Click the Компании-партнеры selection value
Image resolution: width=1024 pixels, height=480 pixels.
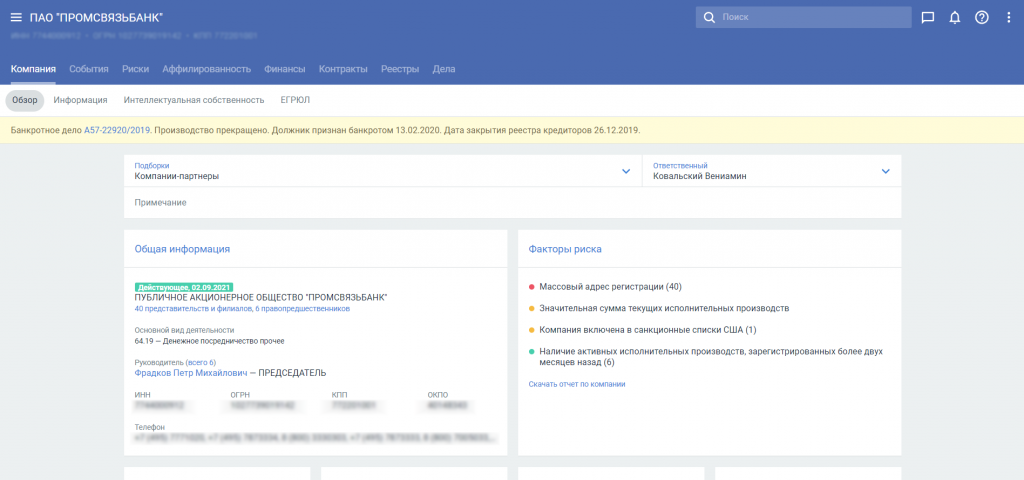(177, 176)
